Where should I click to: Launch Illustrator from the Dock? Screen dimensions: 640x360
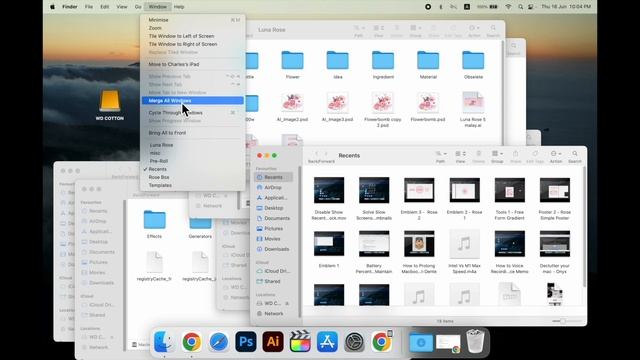(x=273, y=341)
